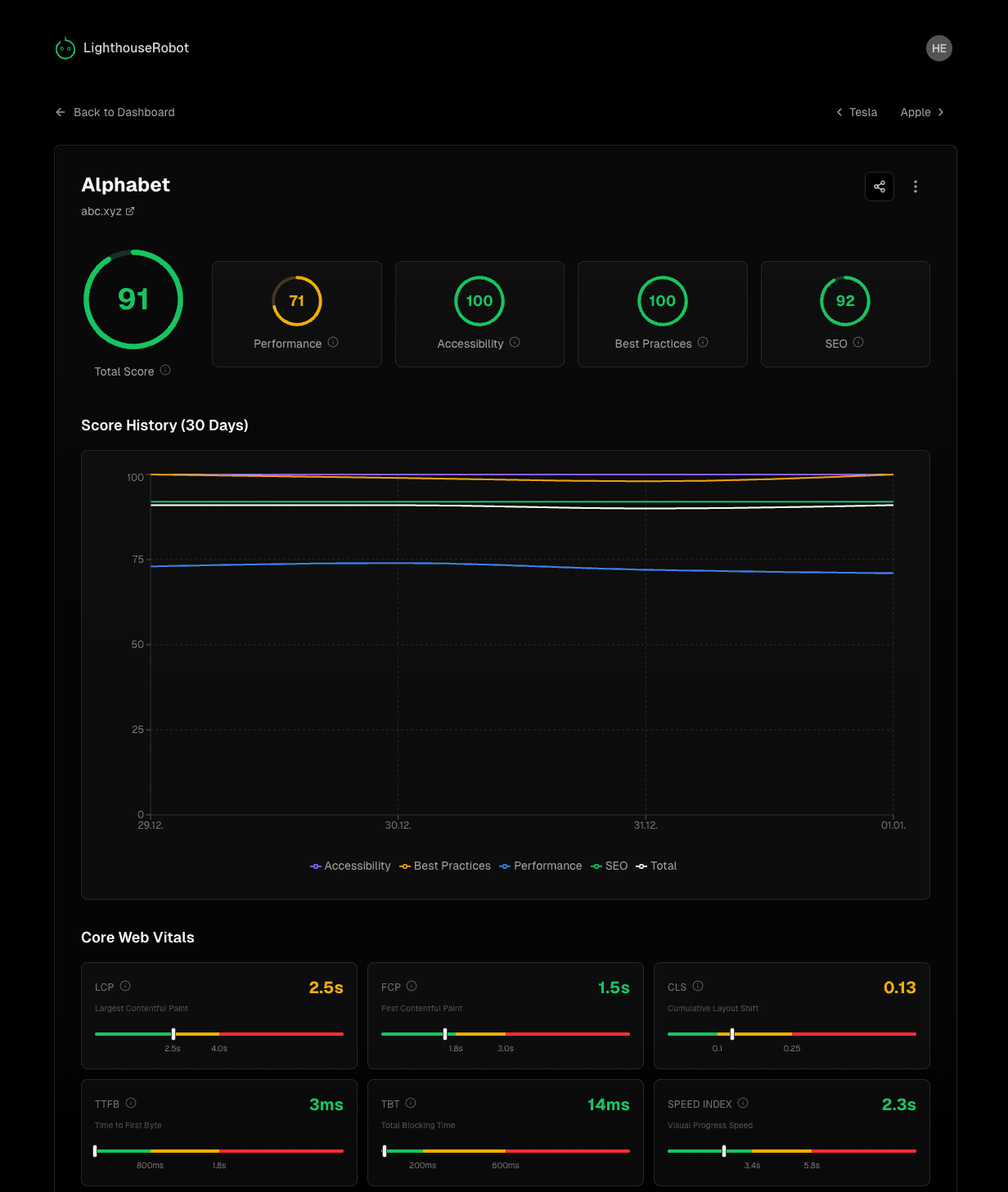Click the info icon next to Total Score
1008x1192 pixels.
166,371
